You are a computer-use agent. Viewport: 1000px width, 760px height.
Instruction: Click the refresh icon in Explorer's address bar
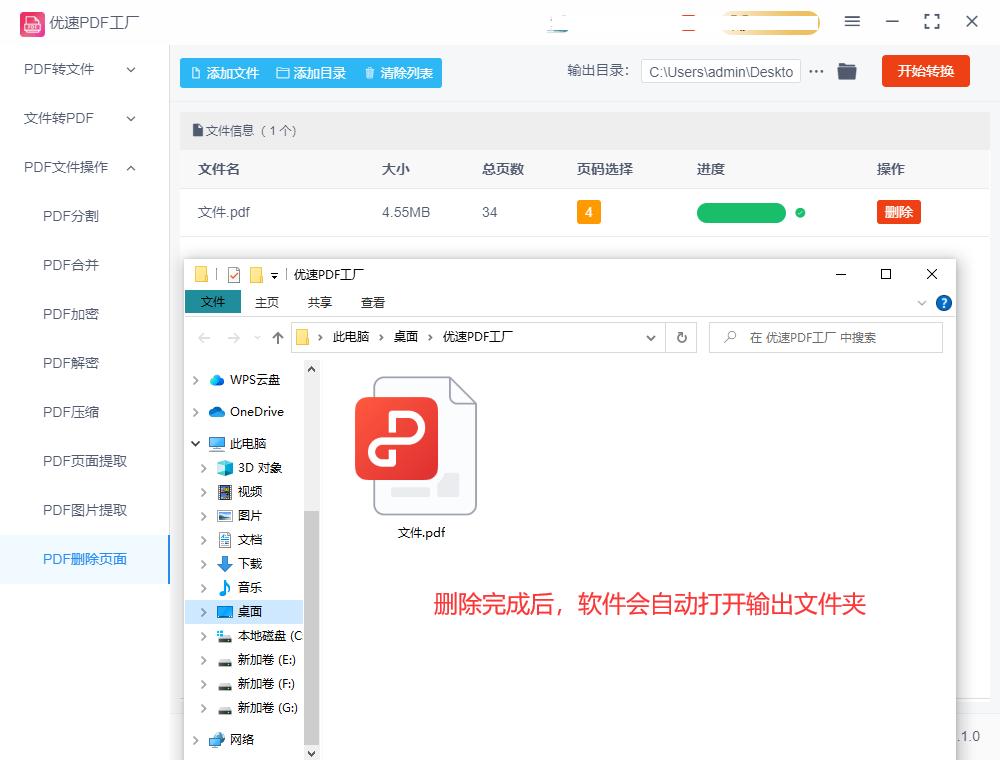pyautogui.click(x=681, y=337)
